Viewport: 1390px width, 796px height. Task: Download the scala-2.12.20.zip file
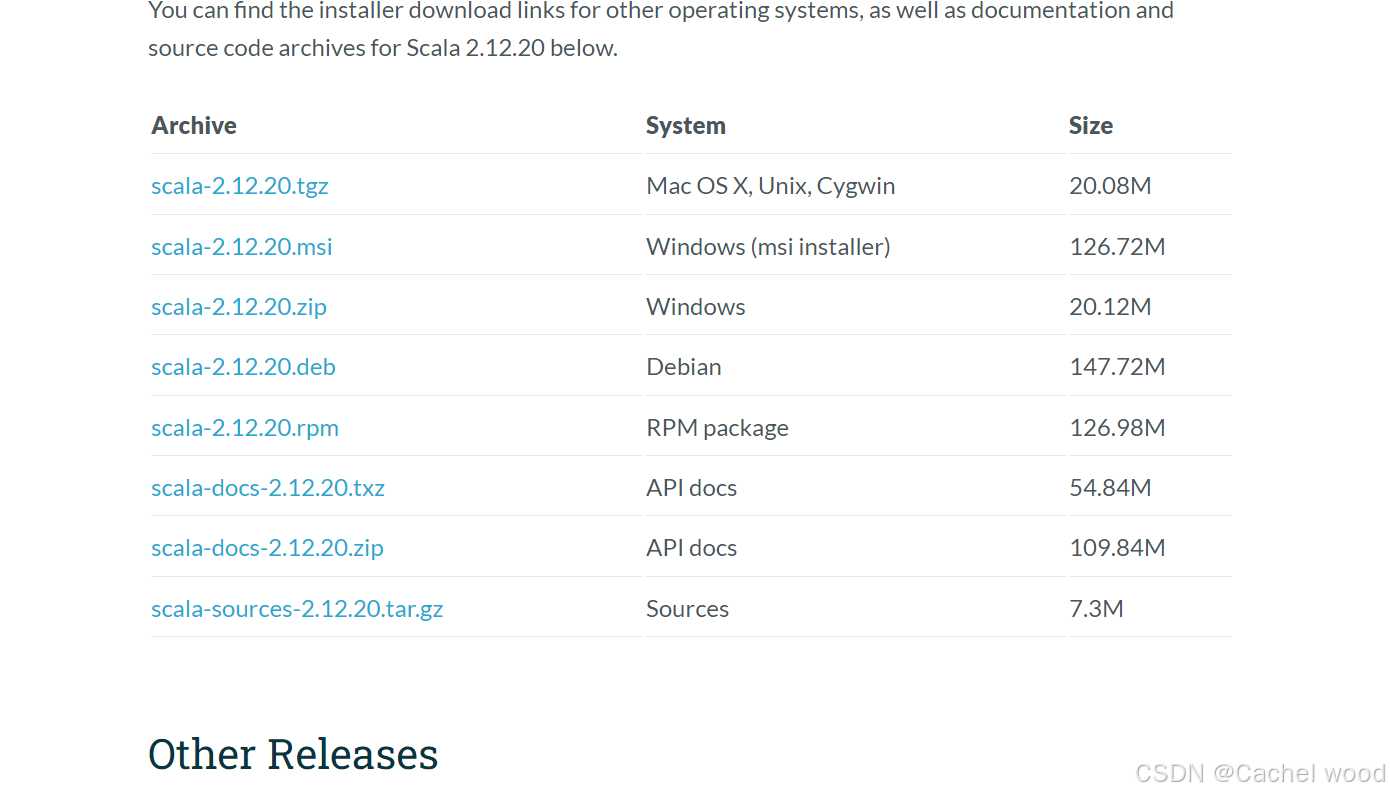coord(239,306)
